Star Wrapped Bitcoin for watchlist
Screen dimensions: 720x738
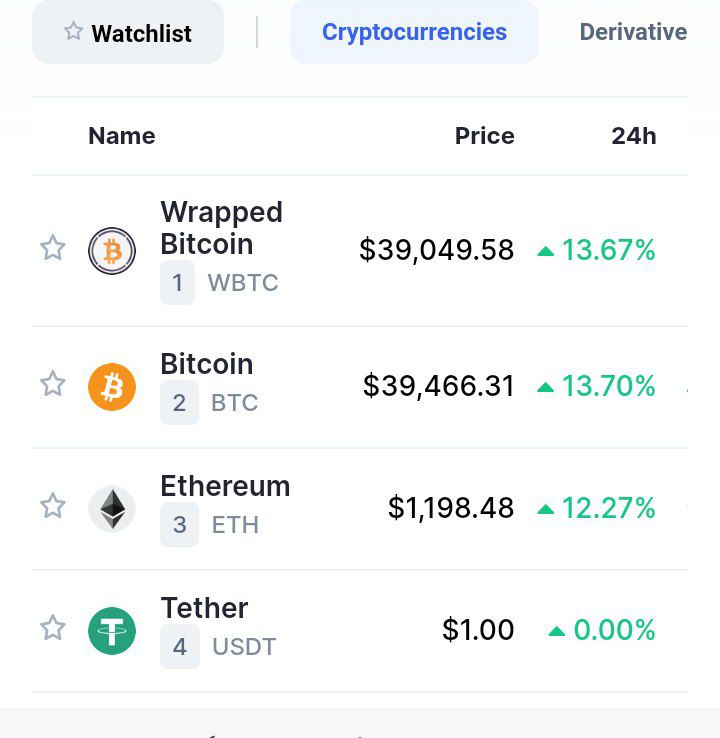pos(52,248)
